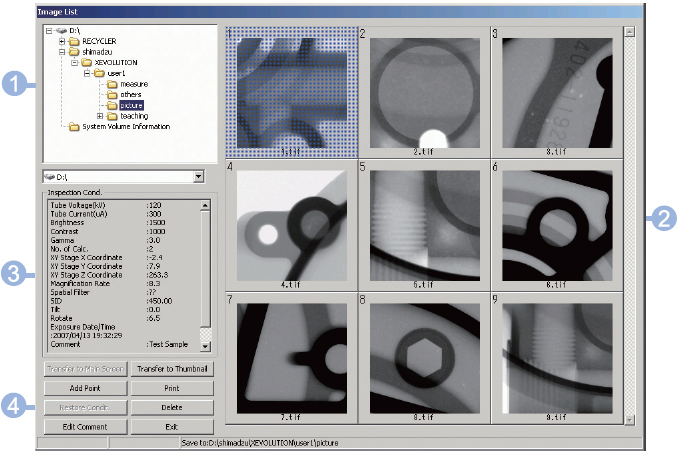This screenshot has width=678, height=456.
Task: Select the teaching folder icon
Action: click(112, 116)
